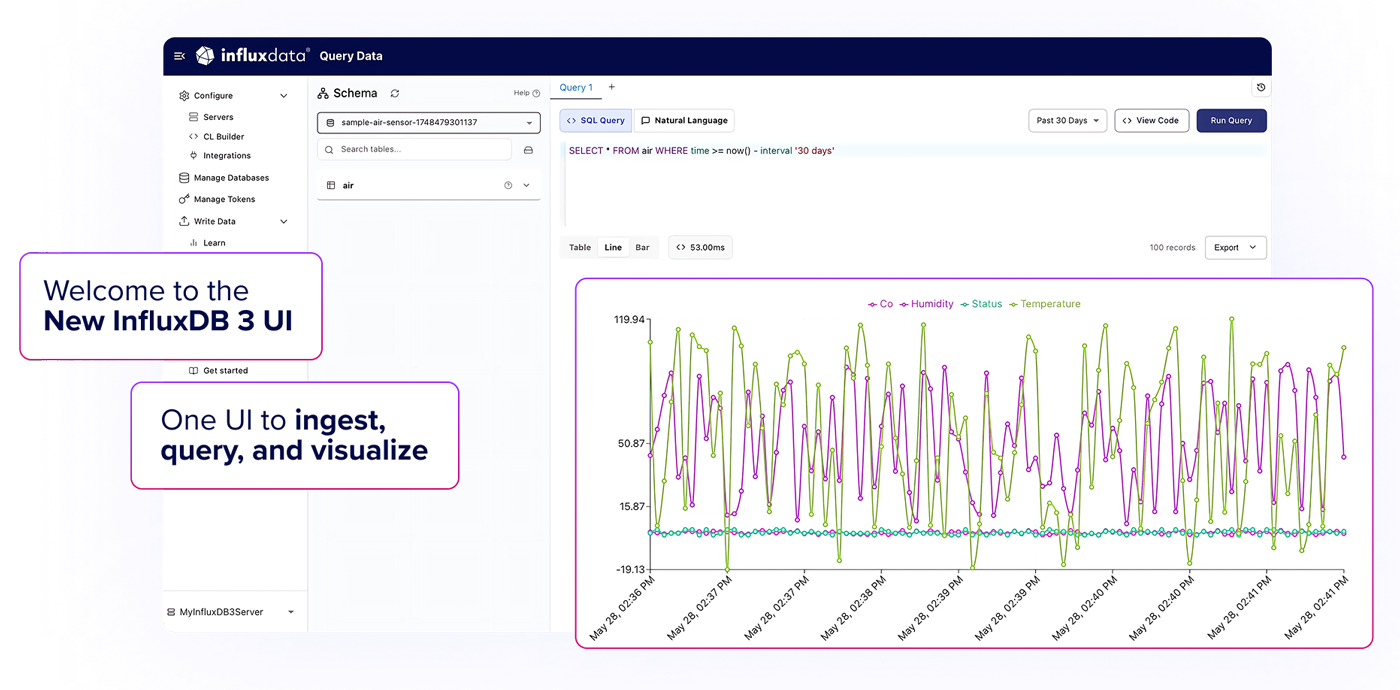The height and width of the screenshot is (690, 1400).
Task: Select the SQL Query mode
Action: [x=596, y=121]
